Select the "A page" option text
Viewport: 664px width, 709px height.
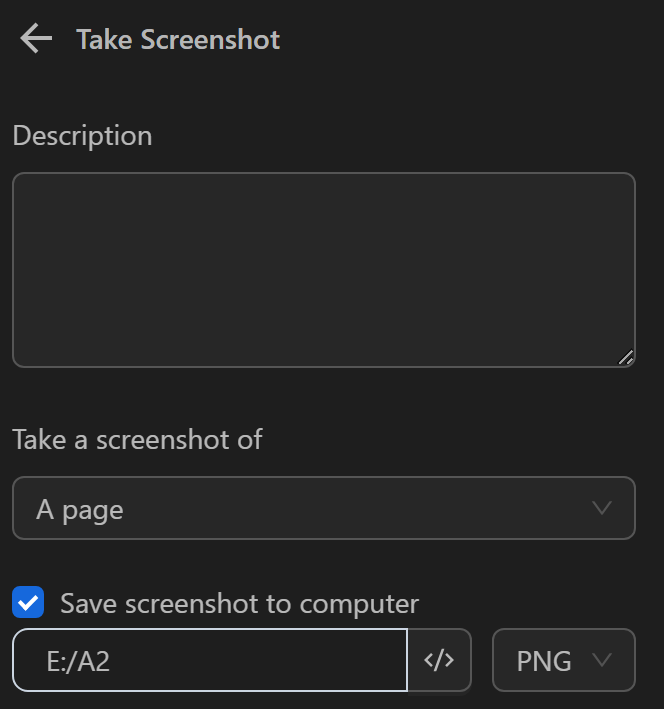(80, 510)
